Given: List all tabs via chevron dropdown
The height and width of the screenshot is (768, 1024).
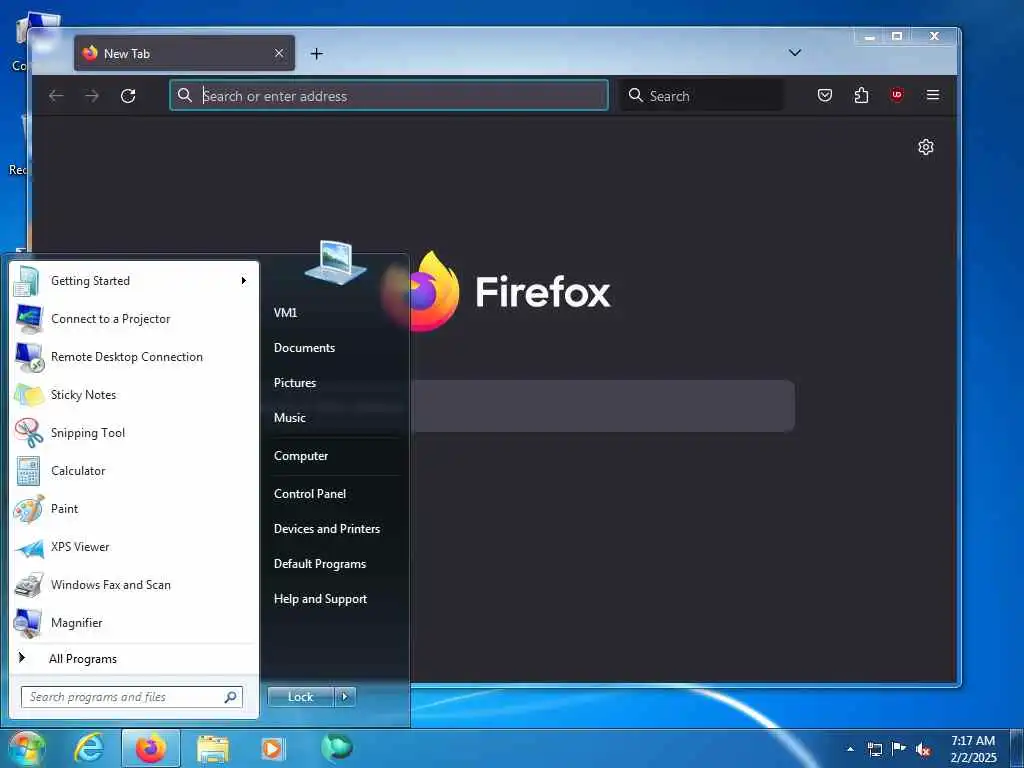Looking at the screenshot, I should (795, 53).
